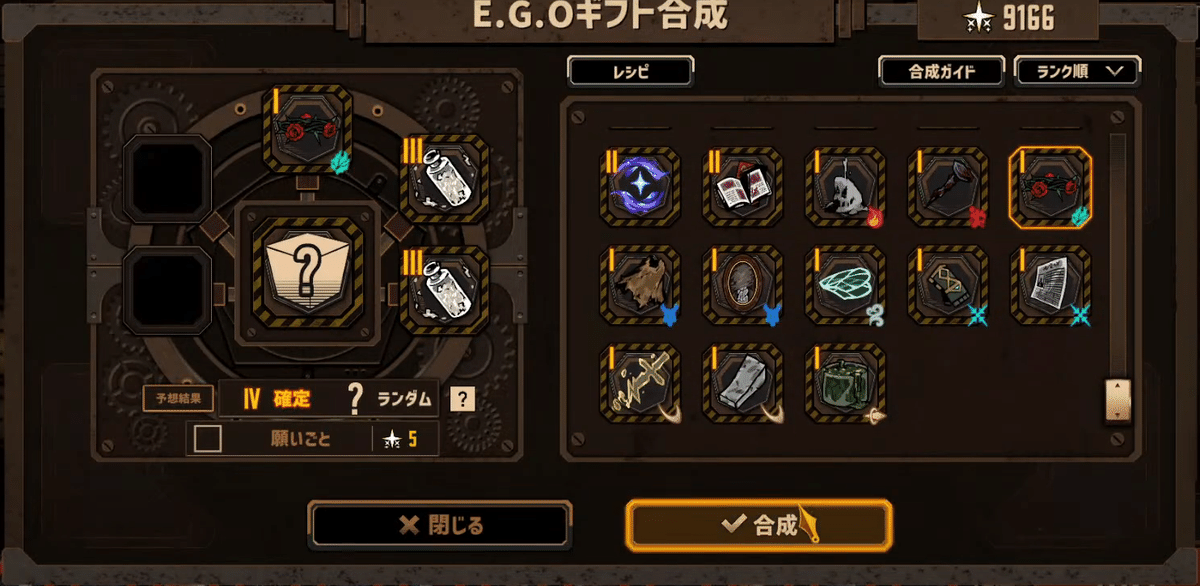Click the 閉じる close button

(x=440, y=525)
